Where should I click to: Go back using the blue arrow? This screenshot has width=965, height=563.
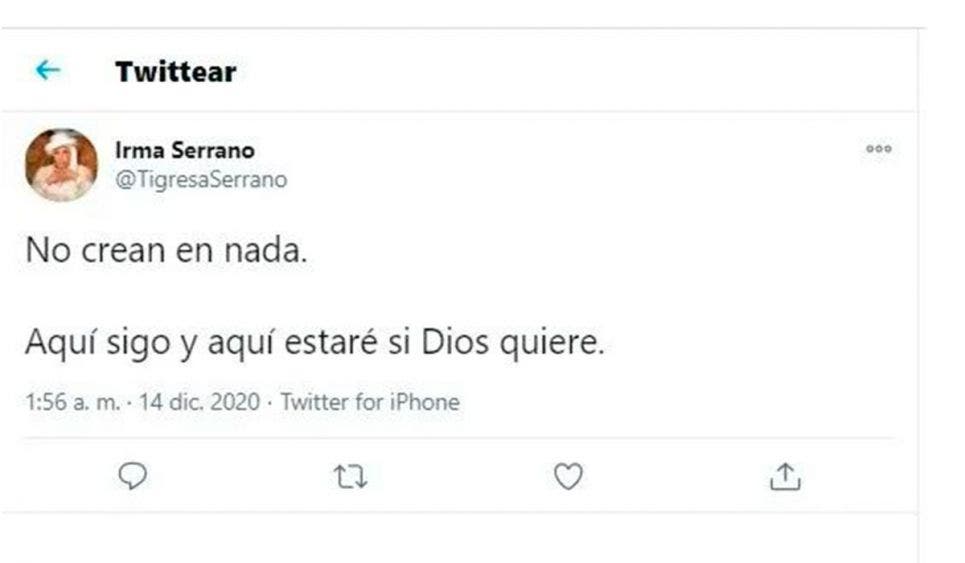pos(48,70)
